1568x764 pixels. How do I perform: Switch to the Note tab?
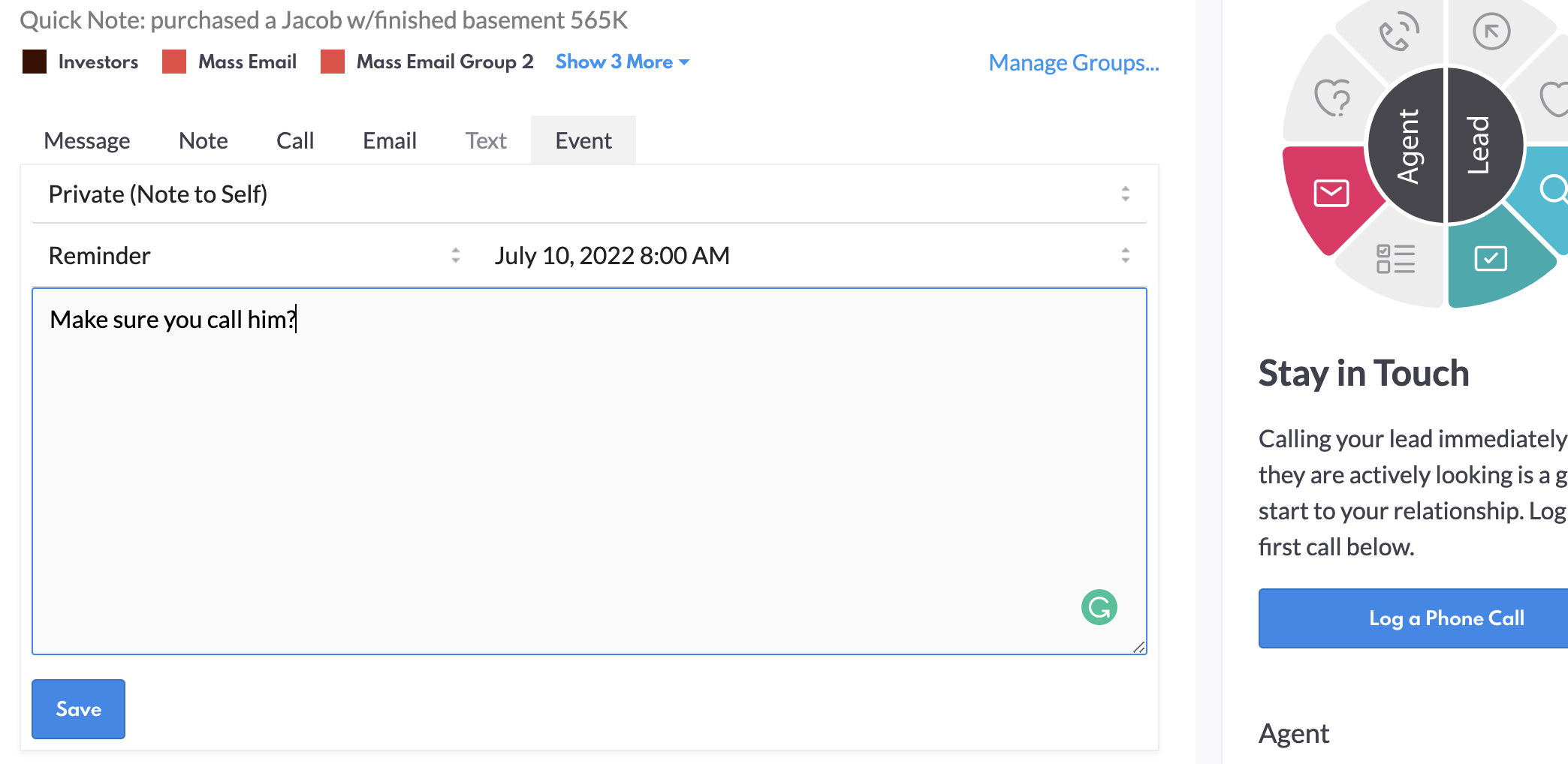pyautogui.click(x=204, y=140)
